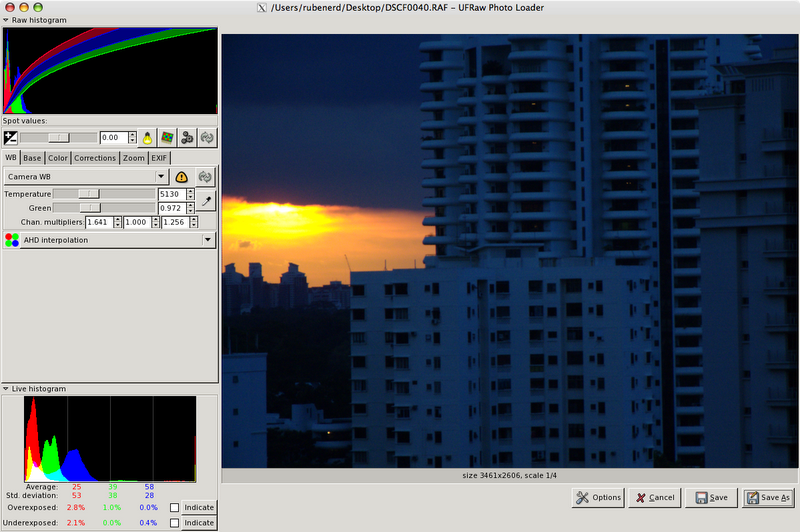Click the Save As button
Screen dimensions: 800x532
pyautogui.click(x=768, y=497)
